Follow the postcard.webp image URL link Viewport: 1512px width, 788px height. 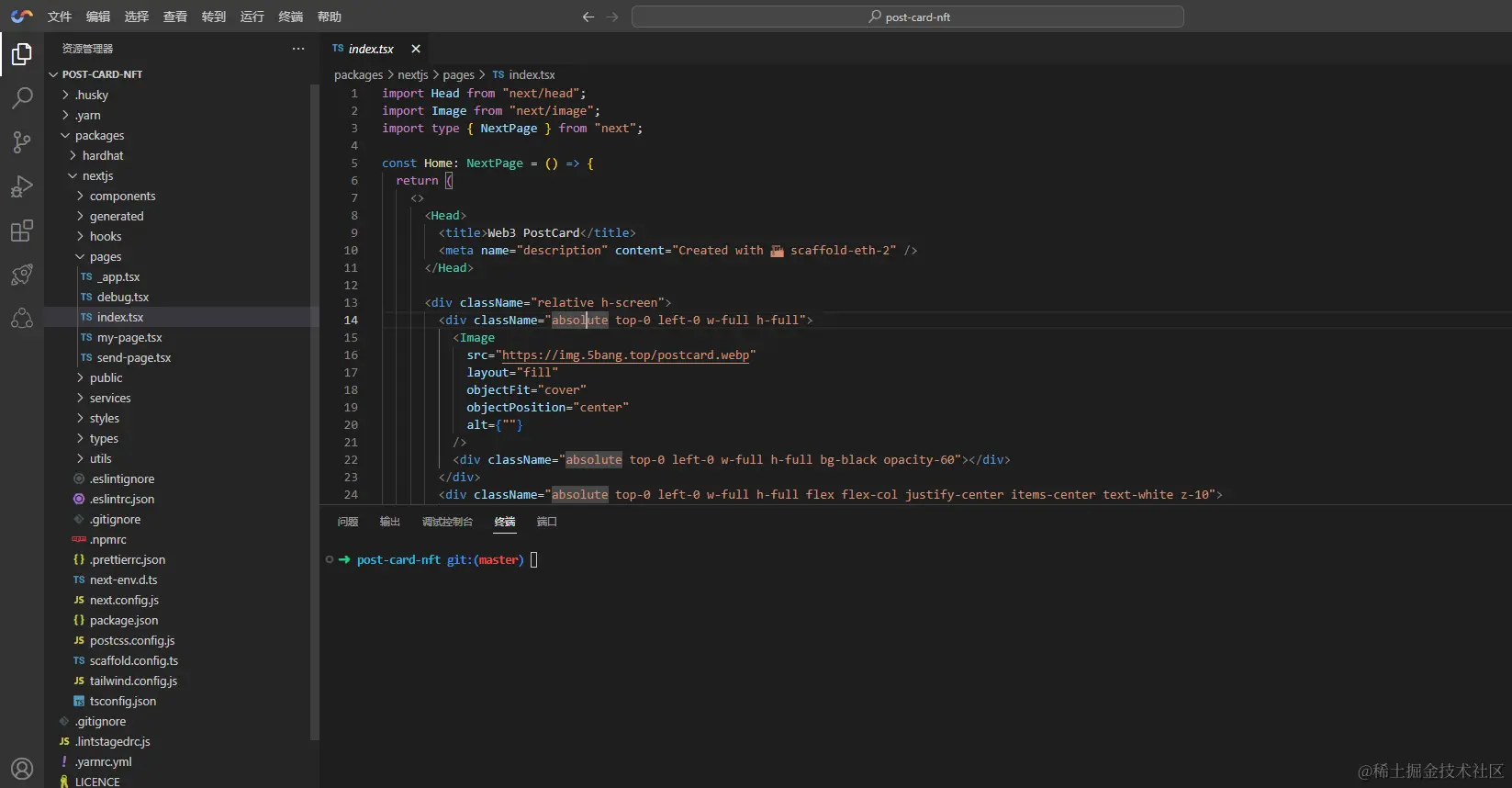pyautogui.click(x=625, y=355)
